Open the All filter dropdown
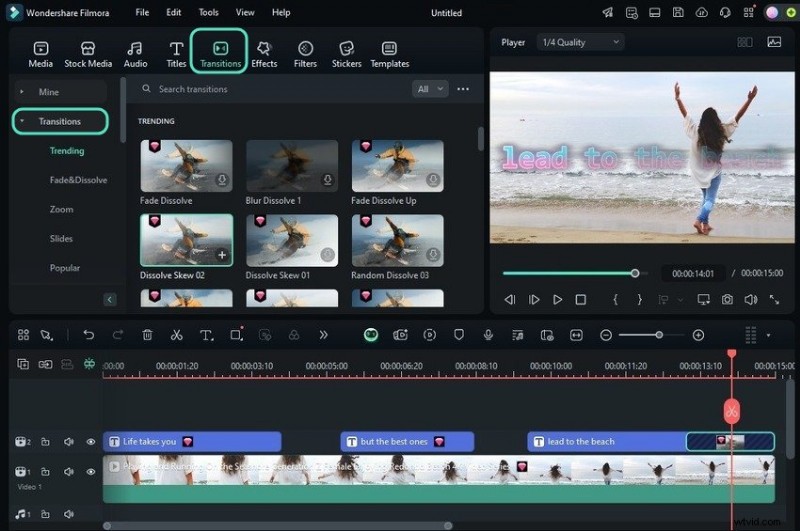800x531 pixels. pos(430,89)
